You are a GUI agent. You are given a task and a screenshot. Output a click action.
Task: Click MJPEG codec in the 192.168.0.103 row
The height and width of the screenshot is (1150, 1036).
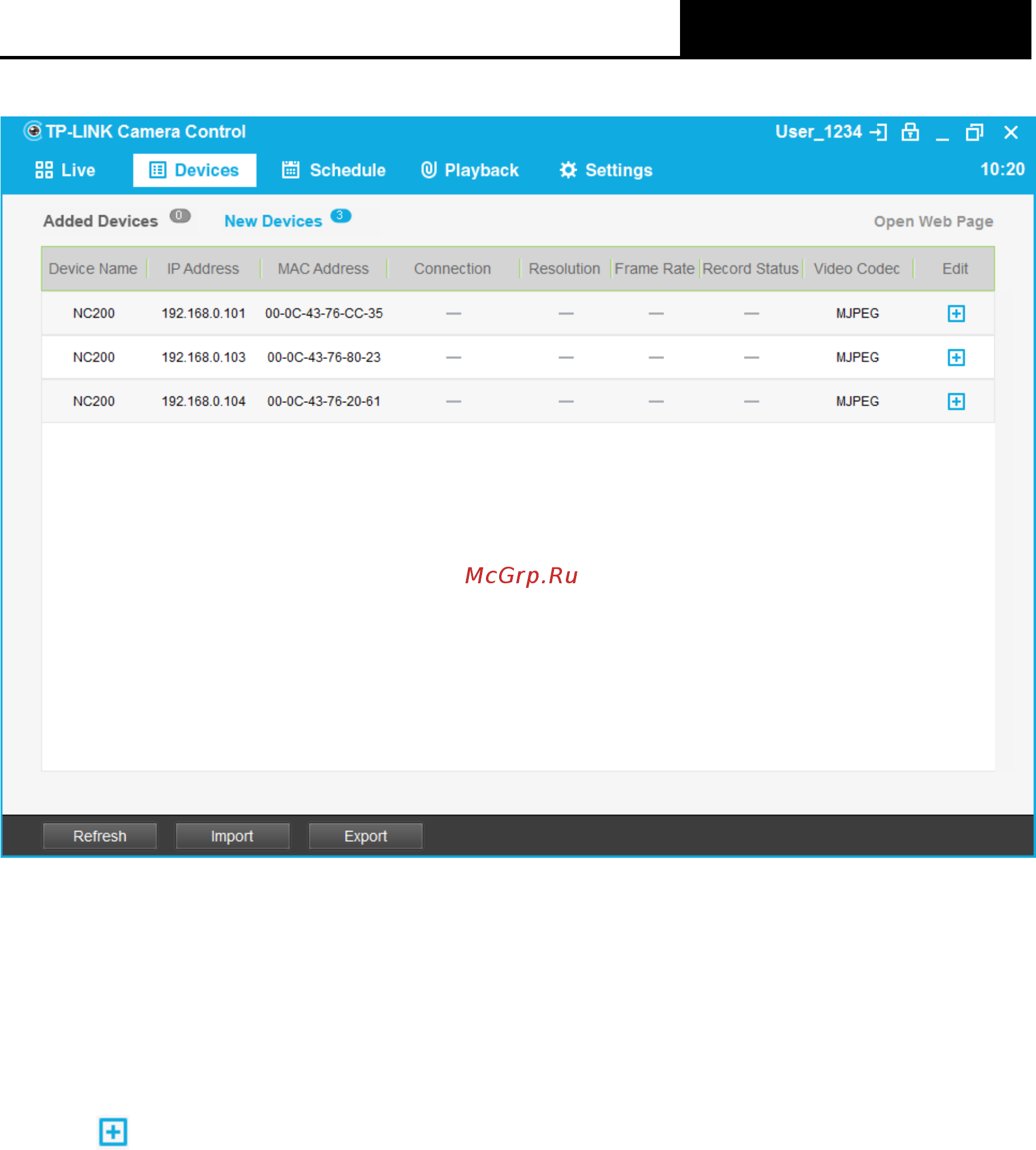(857, 357)
